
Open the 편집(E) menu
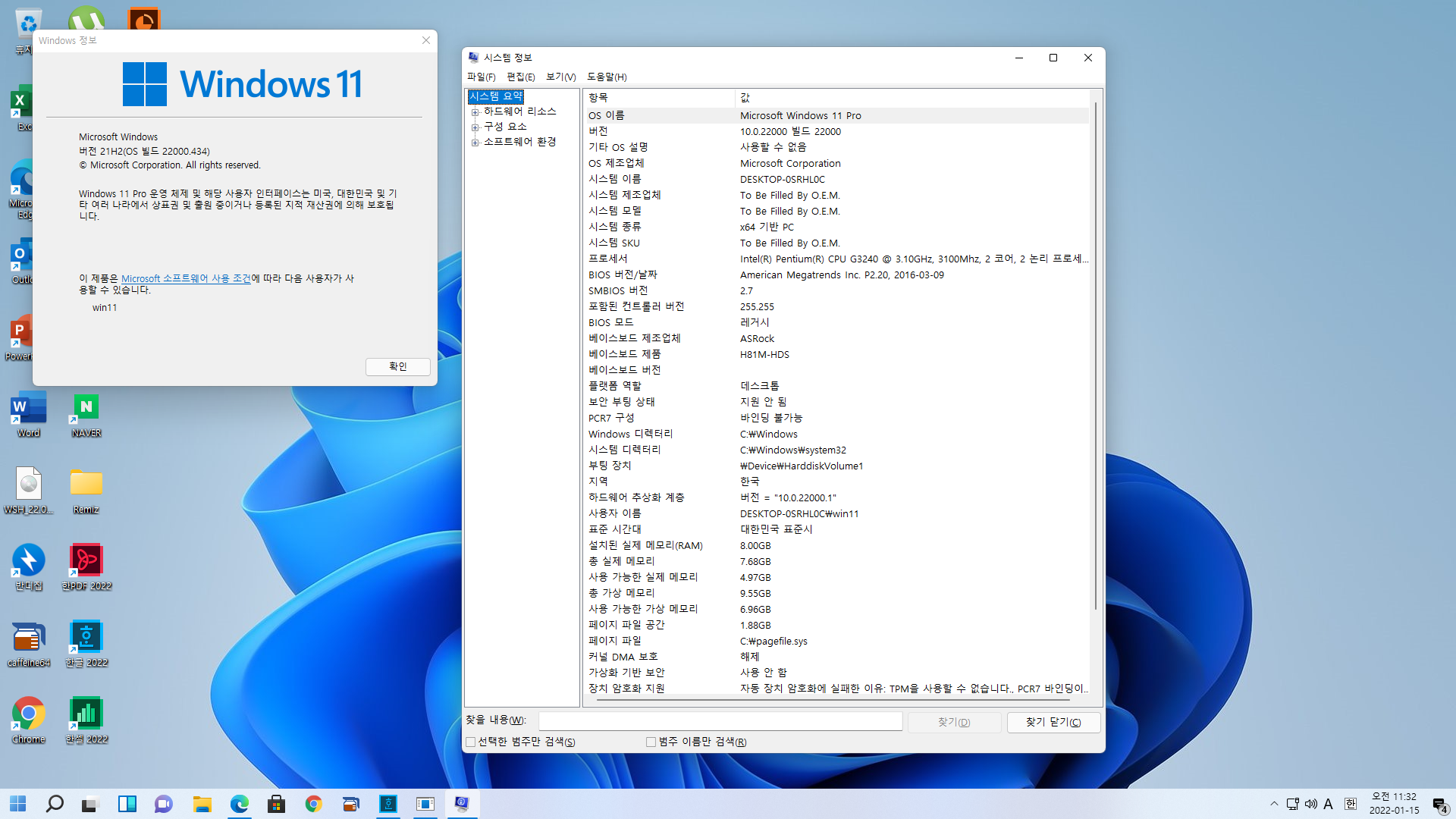[x=520, y=77]
